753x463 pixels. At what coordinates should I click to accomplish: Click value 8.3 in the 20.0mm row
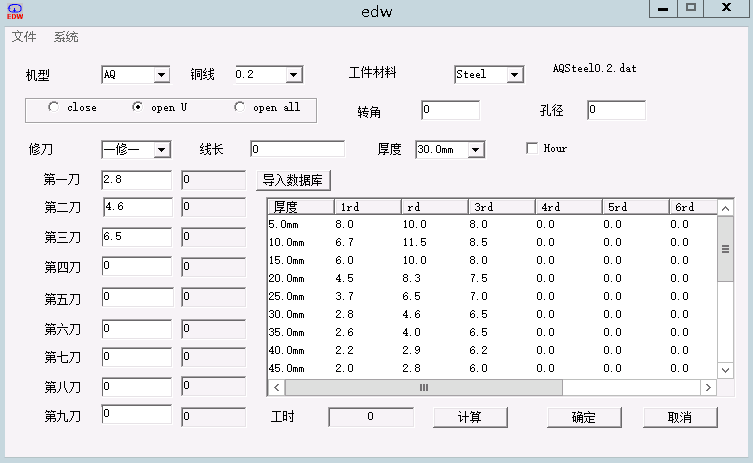(412, 279)
